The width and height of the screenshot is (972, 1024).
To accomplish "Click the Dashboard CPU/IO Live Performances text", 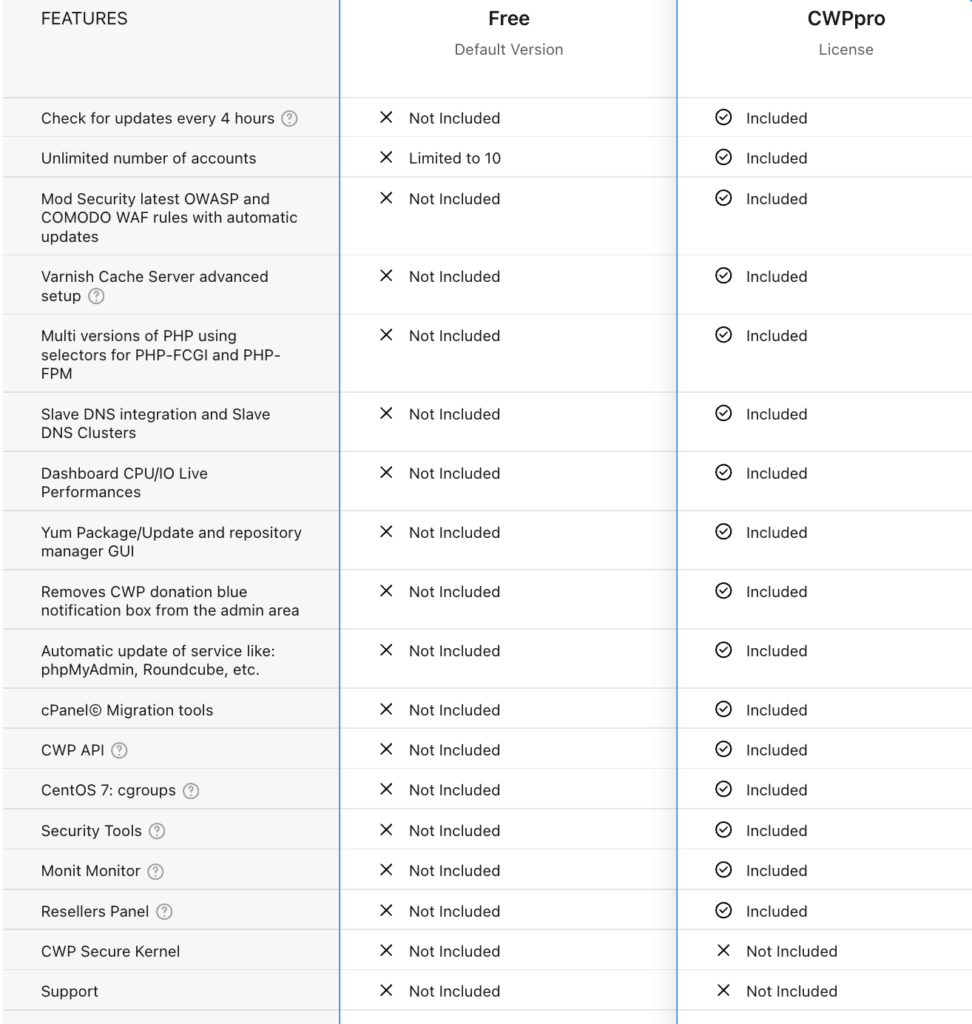I will (x=124, y=482).
